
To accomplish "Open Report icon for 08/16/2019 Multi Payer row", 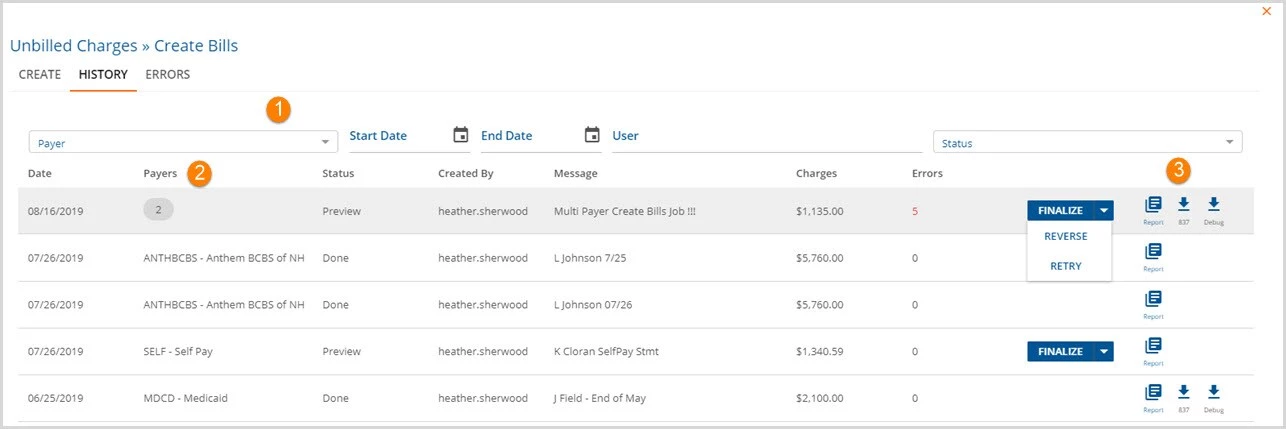I will pos(1153,205).
